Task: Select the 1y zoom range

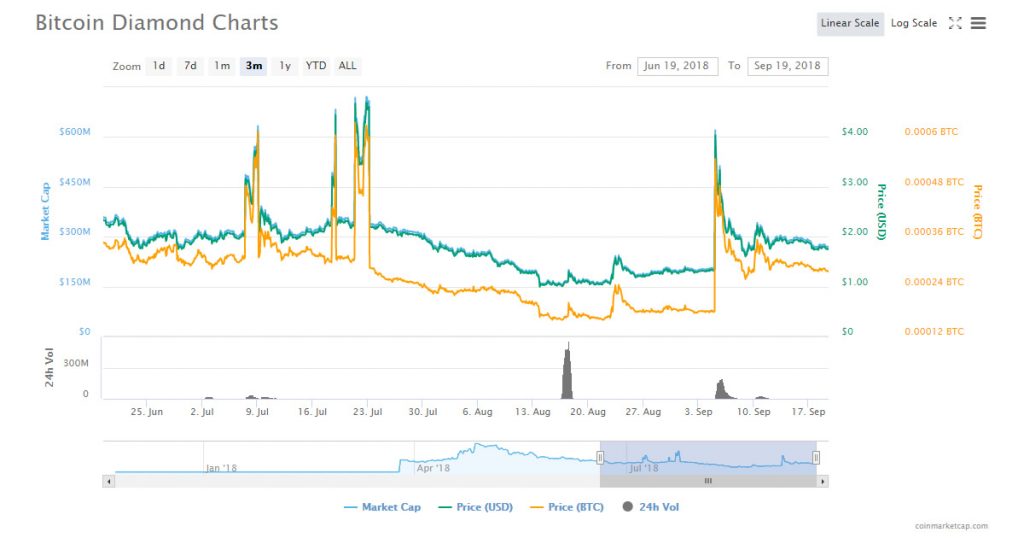Action: coord(285,66)
